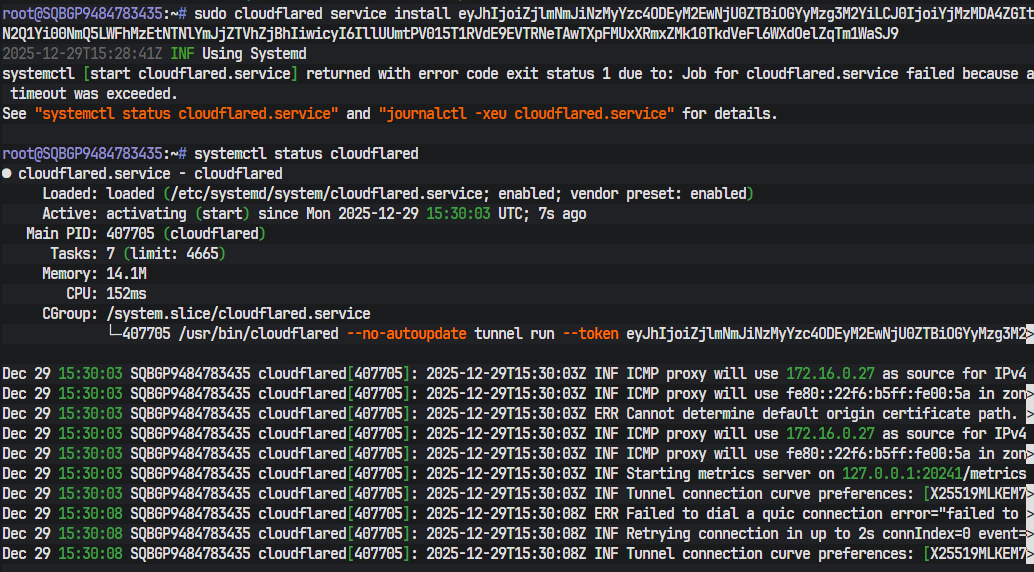Click the green 15:30:03 time in Active line

[x=458, y=214]
